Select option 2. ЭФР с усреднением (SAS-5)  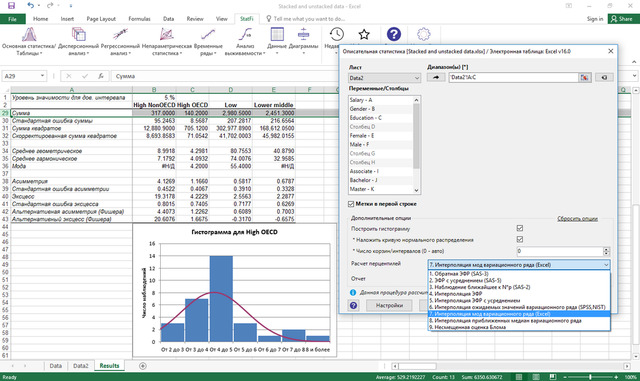pyautogui.click(x=519, y=281)
